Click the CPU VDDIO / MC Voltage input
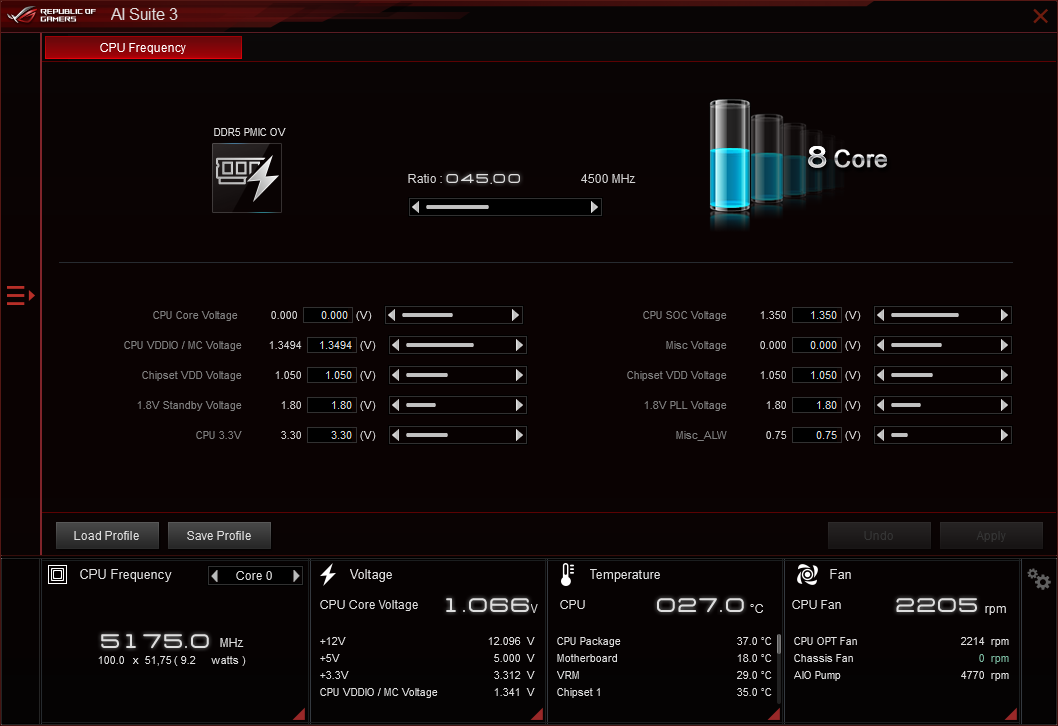 (332, 345)
